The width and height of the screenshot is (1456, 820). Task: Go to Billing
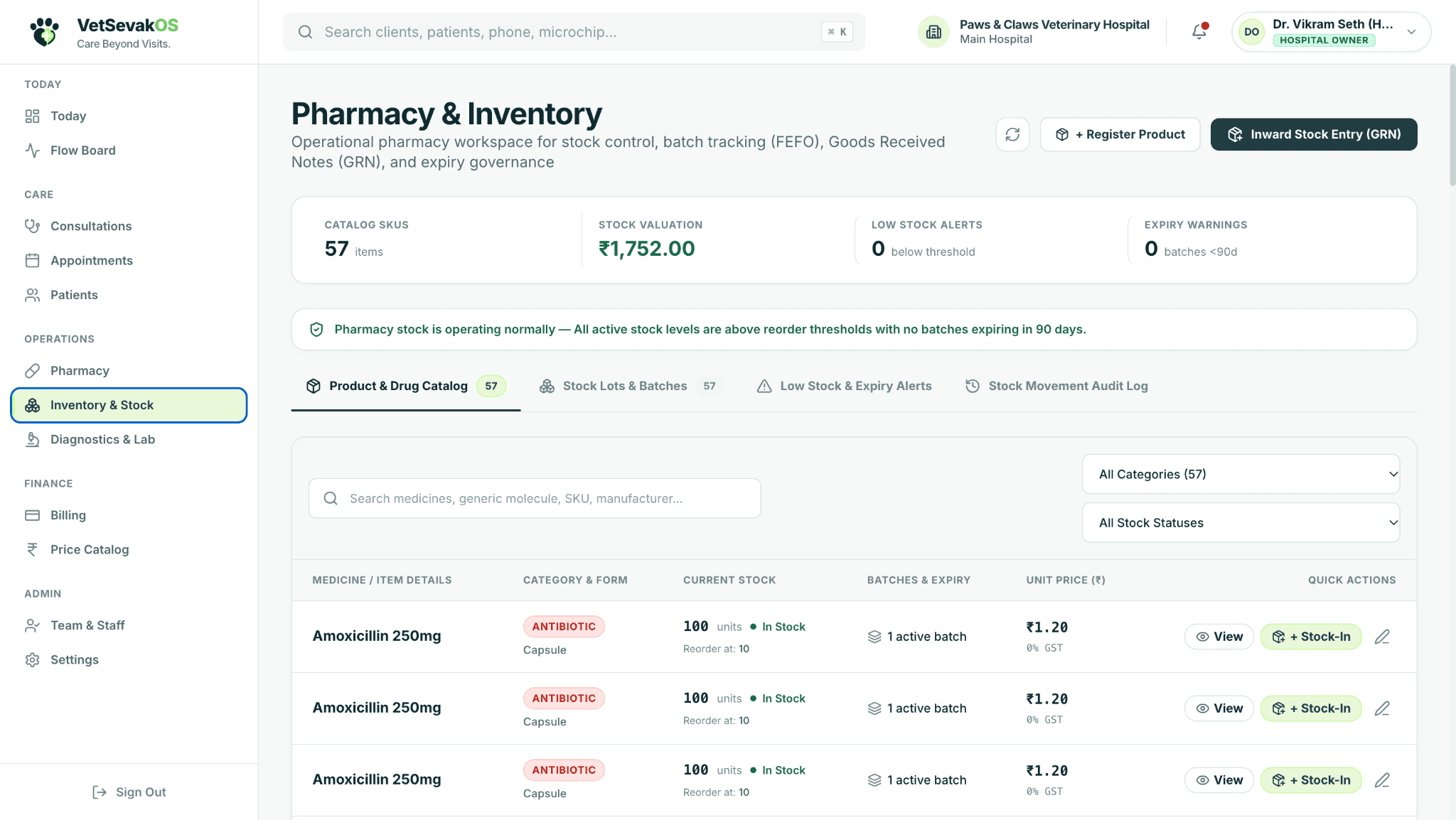[x=129, y=515]
